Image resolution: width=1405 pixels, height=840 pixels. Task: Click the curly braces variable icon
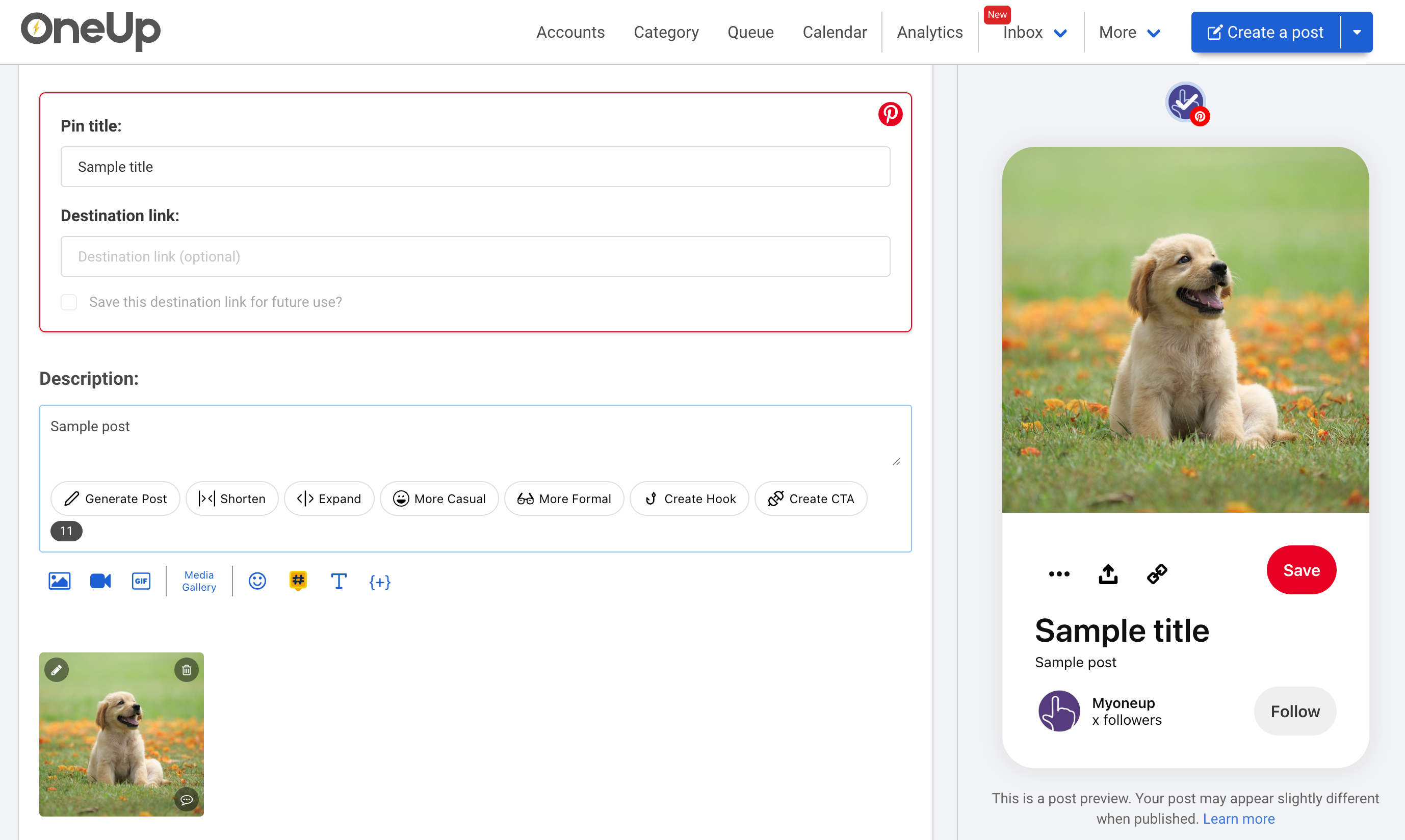coord(379,582)
